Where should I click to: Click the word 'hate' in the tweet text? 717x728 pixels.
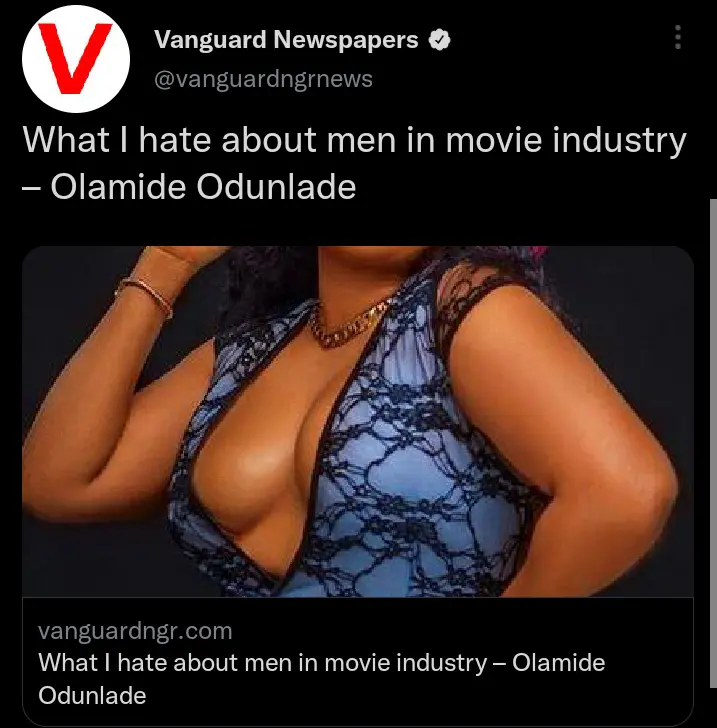coord(175,140)
